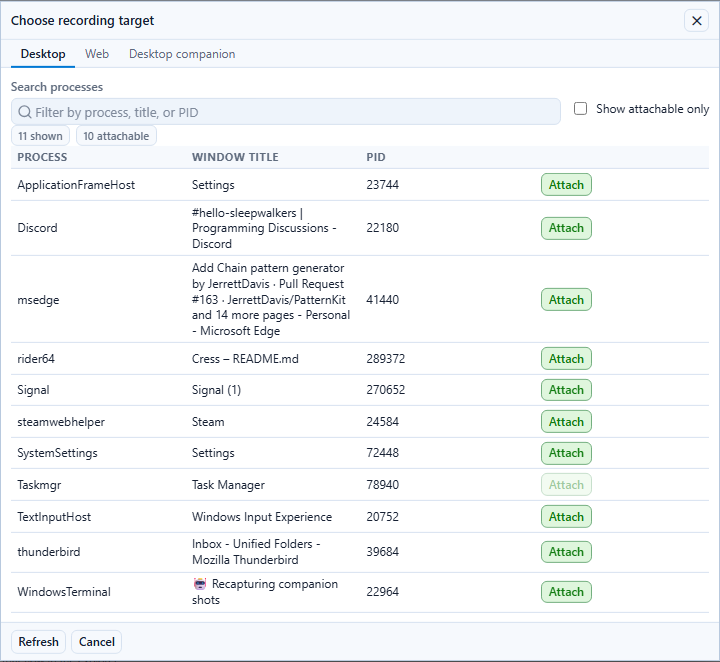Select the Desktop companion tab

182,54
